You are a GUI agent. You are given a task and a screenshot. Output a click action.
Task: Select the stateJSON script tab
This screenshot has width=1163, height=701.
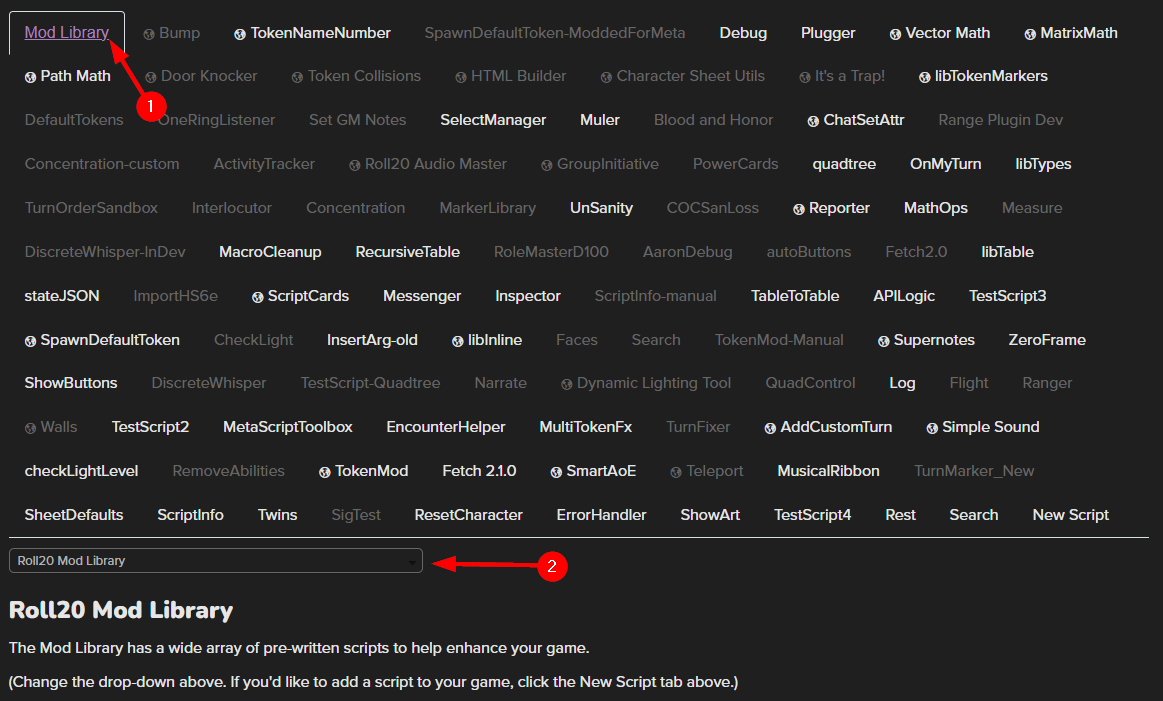point(62,295)
